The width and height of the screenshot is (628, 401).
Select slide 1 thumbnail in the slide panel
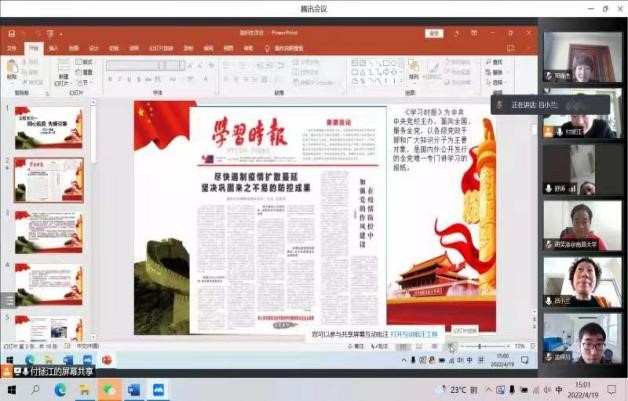[x=49, y=128]
